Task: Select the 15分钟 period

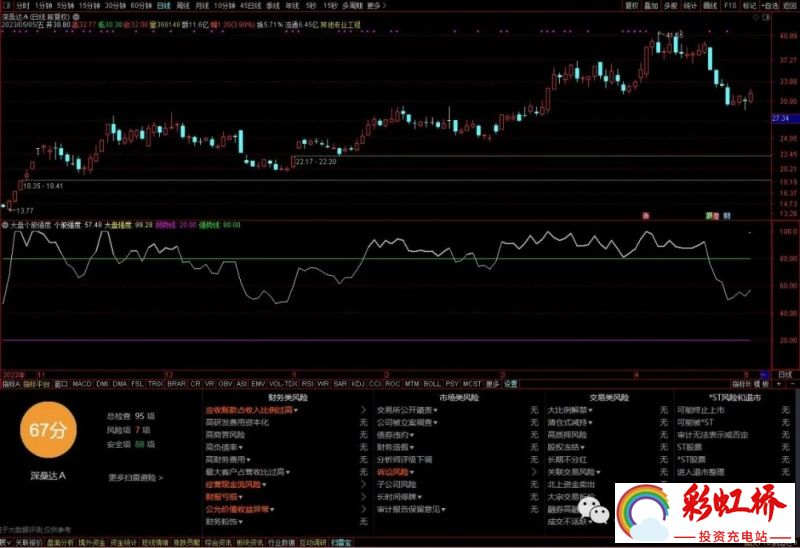Action: 89,6
